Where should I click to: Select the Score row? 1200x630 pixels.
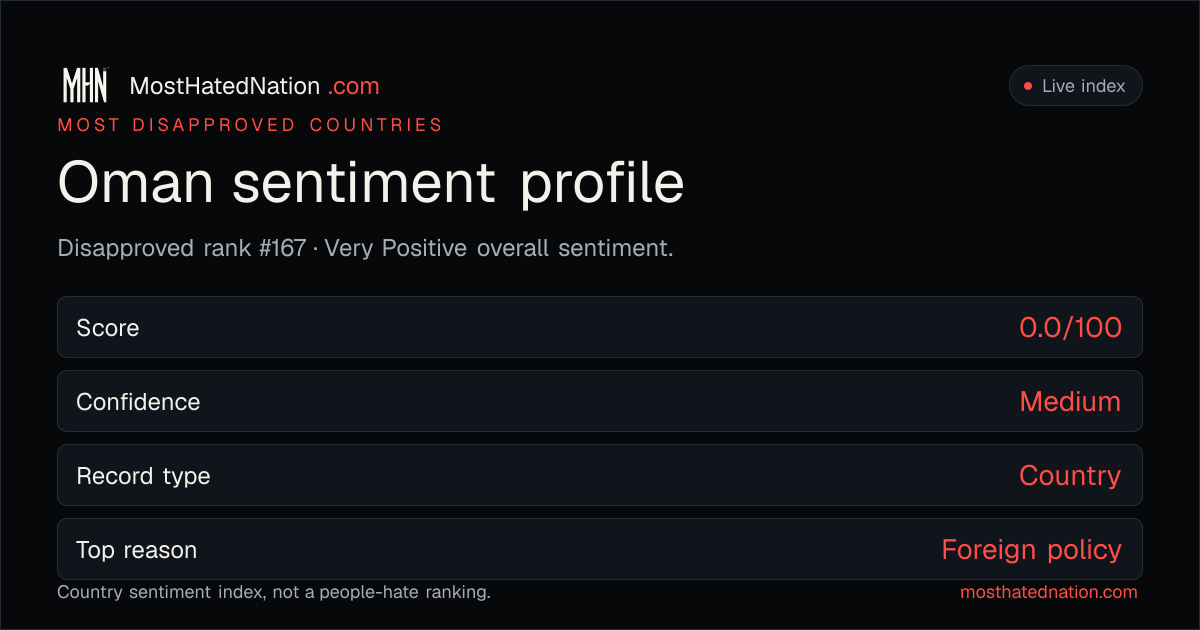[x=600, y=327]
